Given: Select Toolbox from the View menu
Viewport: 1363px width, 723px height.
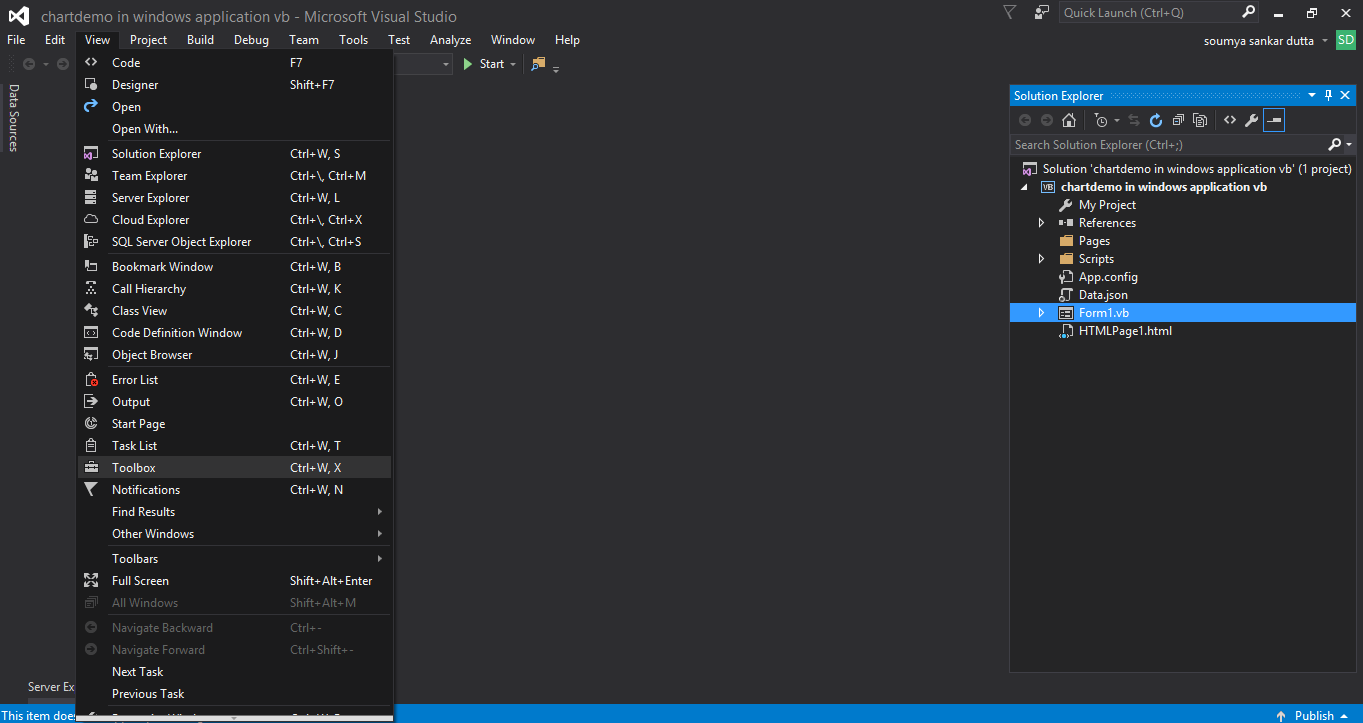Looking at the screenshot, I should pyautogui.click(x=134, y=468).
